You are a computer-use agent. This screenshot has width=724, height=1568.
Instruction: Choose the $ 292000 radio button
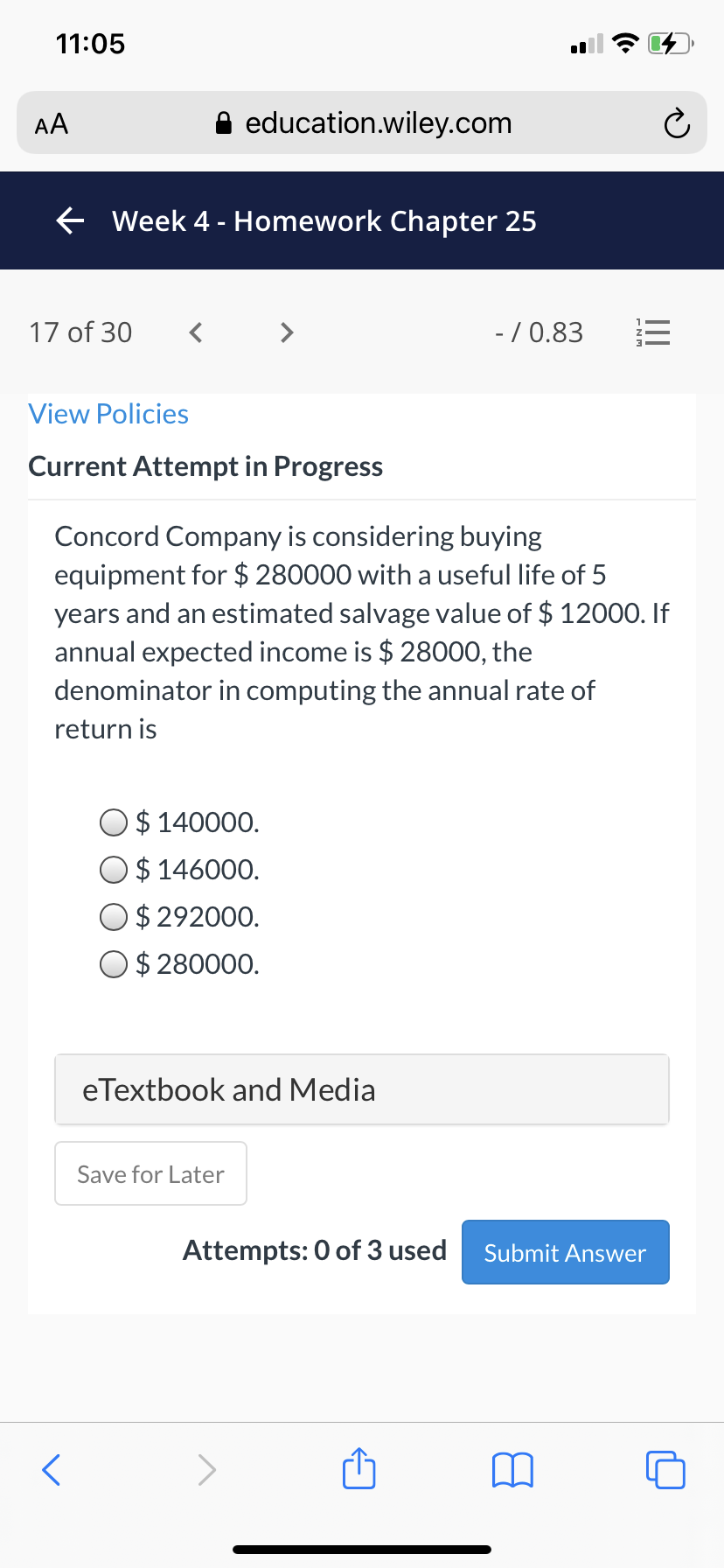(114, 917)
